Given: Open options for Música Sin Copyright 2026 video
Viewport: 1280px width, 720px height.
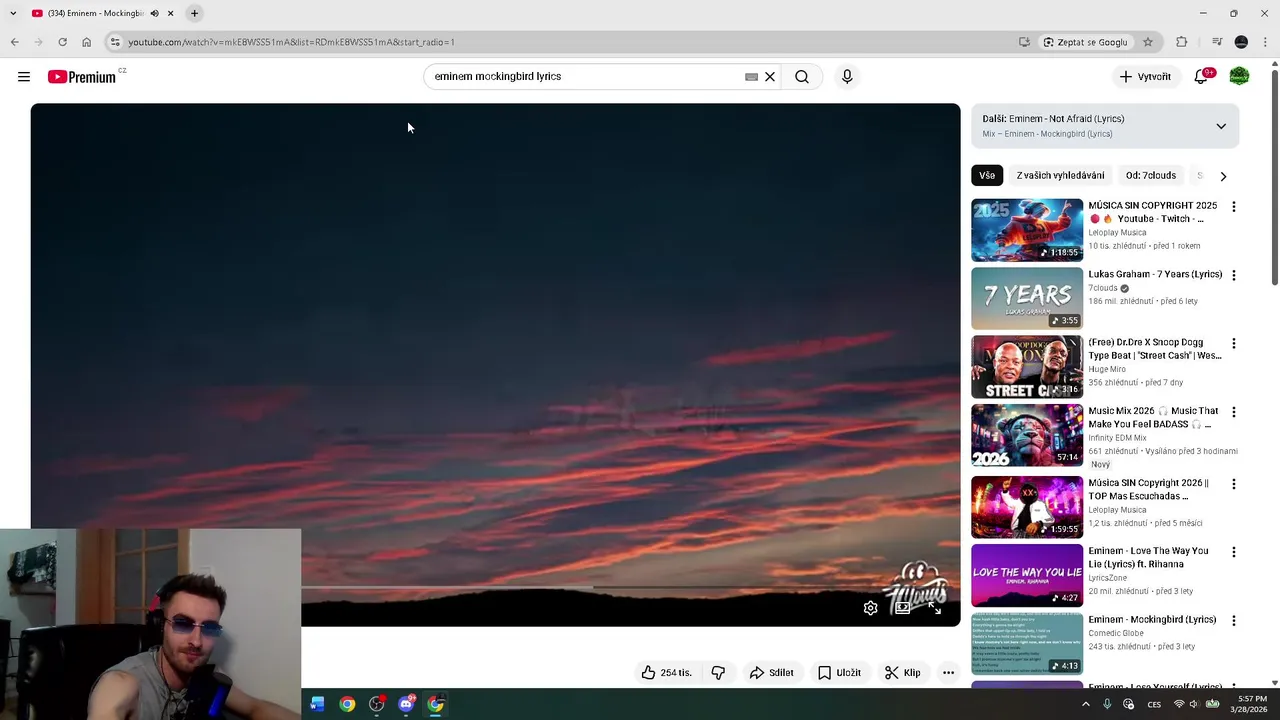Looking at the screenshot, I should click(1233, 484).
